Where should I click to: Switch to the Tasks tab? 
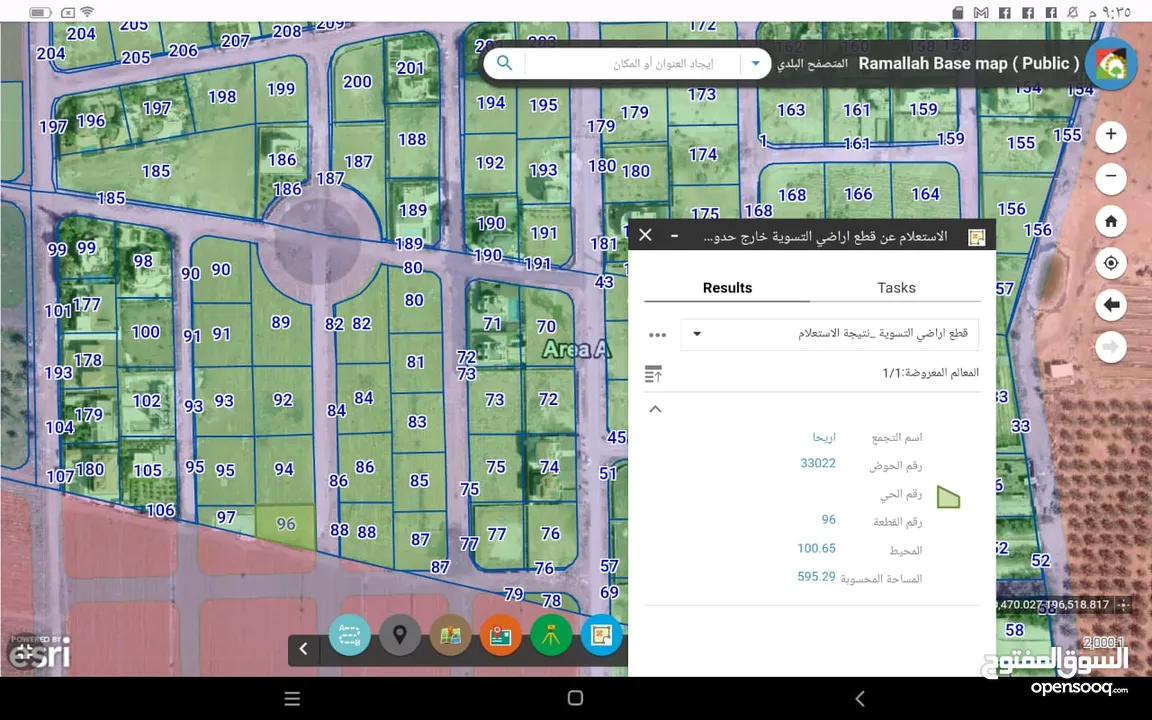[896, 287]
